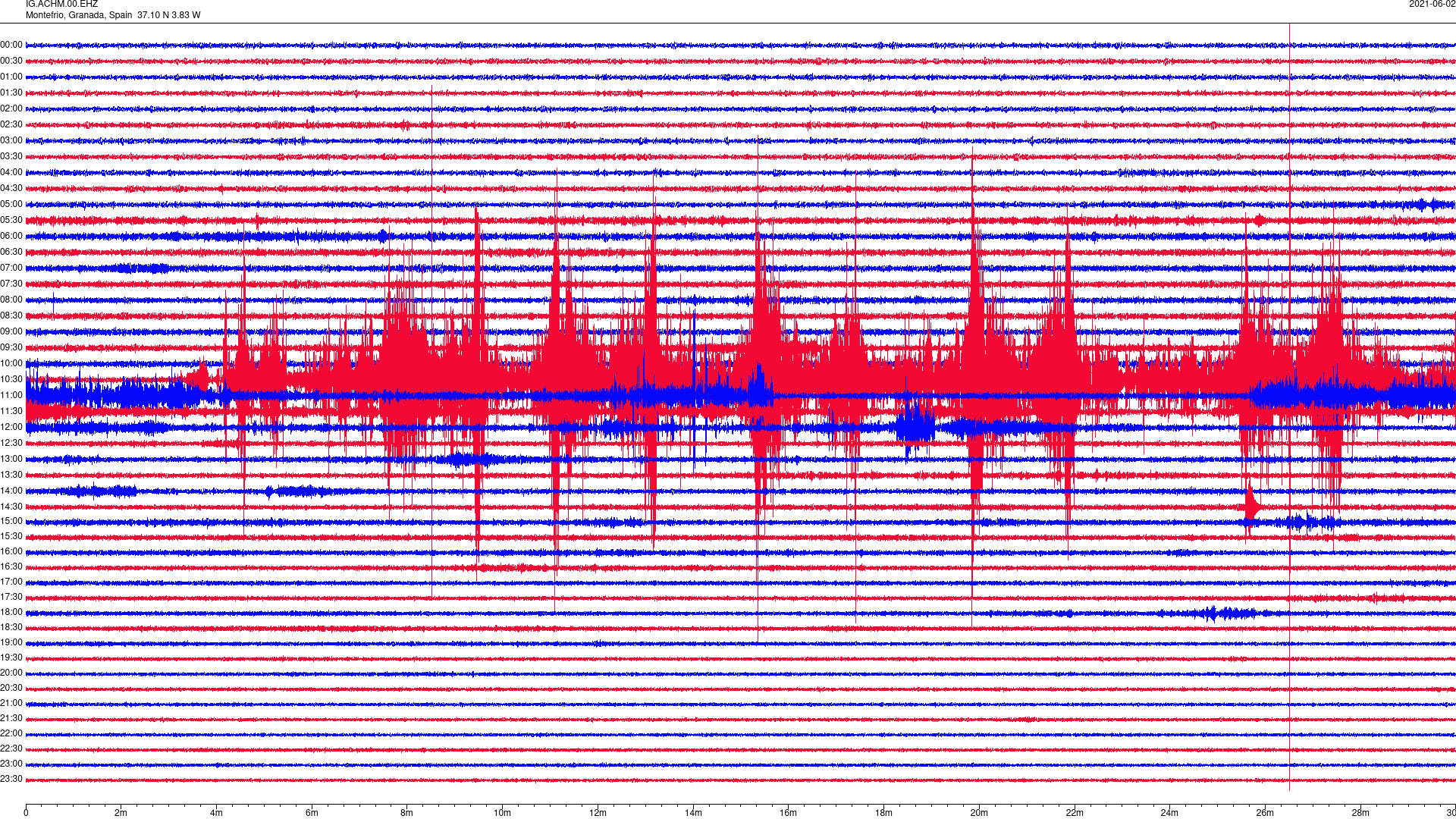Click the station code IG.ACHM.00.EHZ
This screenshot has width=1456, height=819.
pyautogui.click(x=61, y=5)
